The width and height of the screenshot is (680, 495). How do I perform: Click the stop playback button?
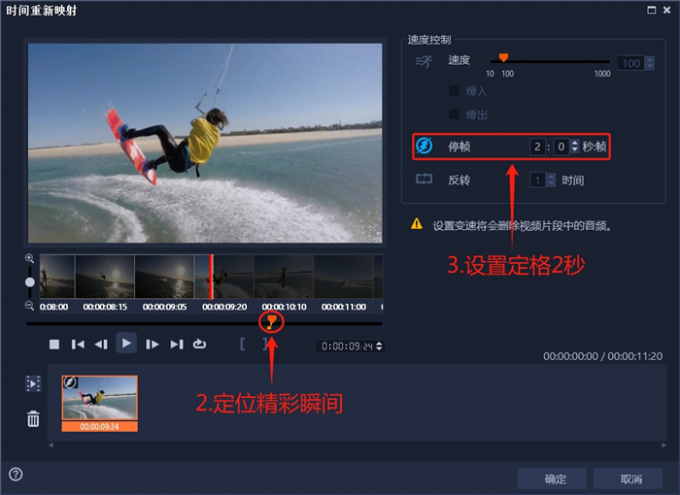pyautogui.click(x=54, y=344)
